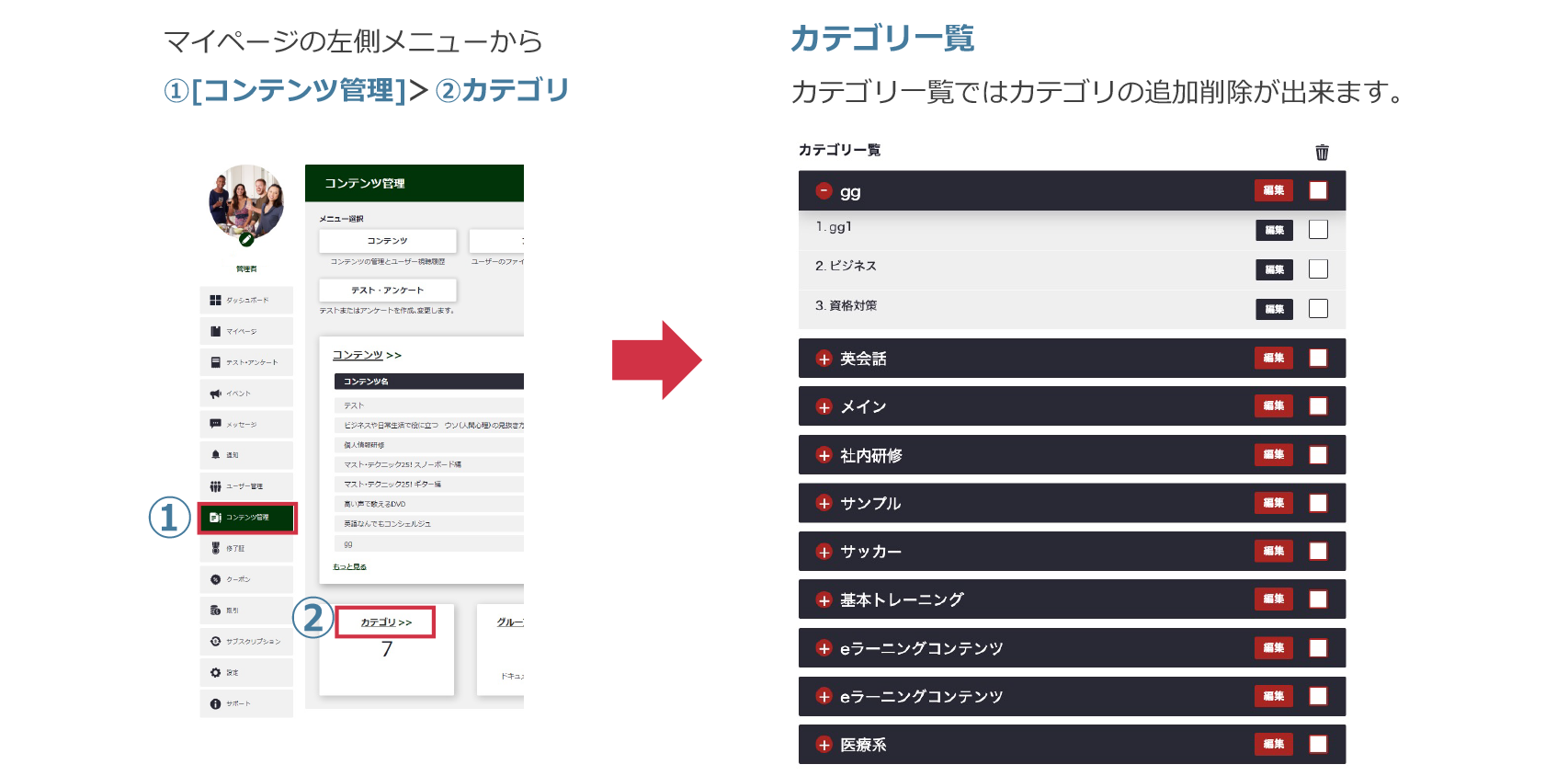The height and width of the screenshot is (776, 1568).
Task: Check the 医療系 category checkbox
Action: [x=1318, y=744]
